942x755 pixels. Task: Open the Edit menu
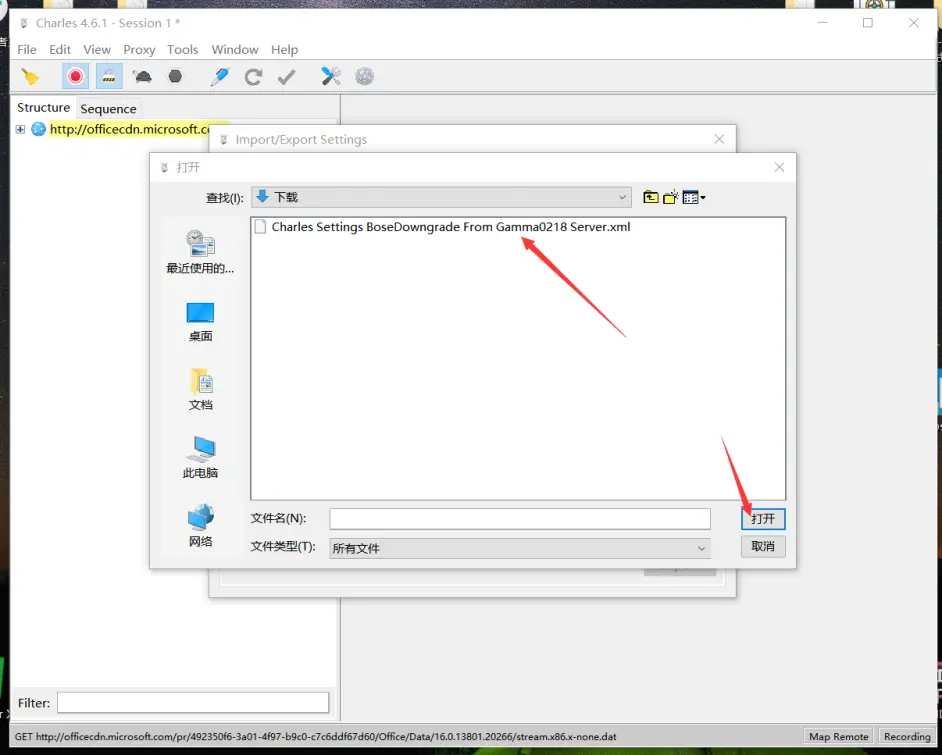[x=60, y=49]
